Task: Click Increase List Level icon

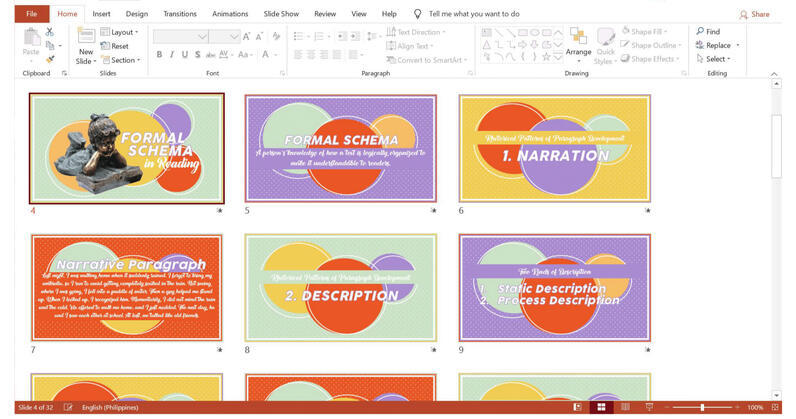Action: tap(355, 36)
